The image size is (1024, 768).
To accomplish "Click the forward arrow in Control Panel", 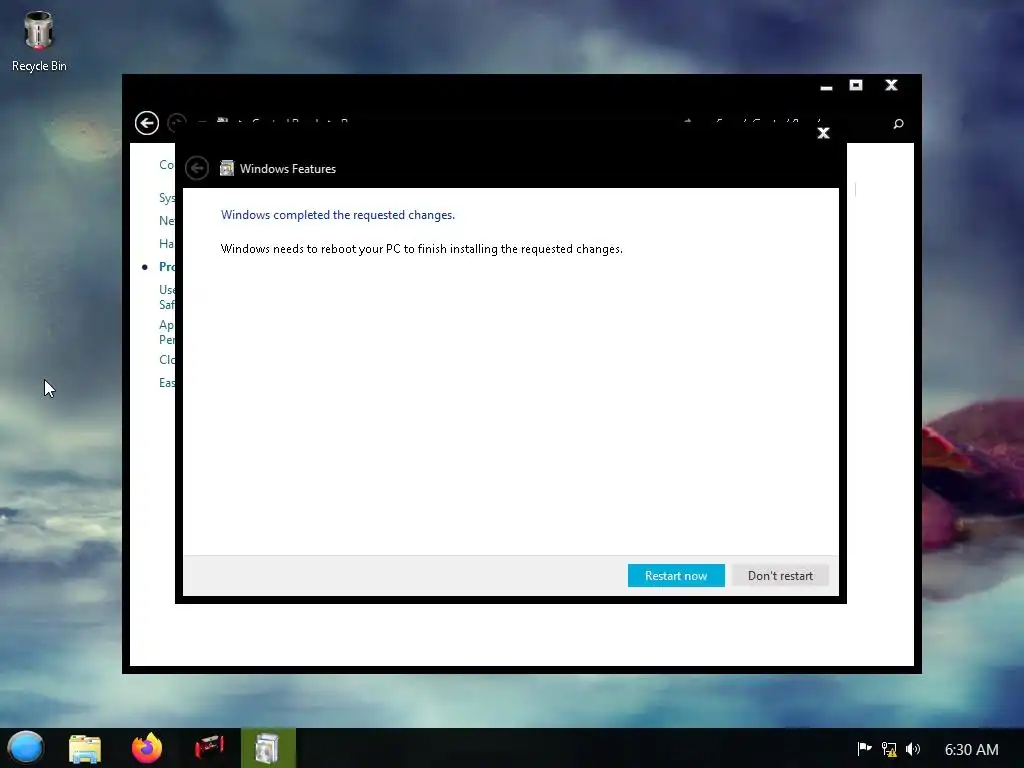I will coord(177,123).
